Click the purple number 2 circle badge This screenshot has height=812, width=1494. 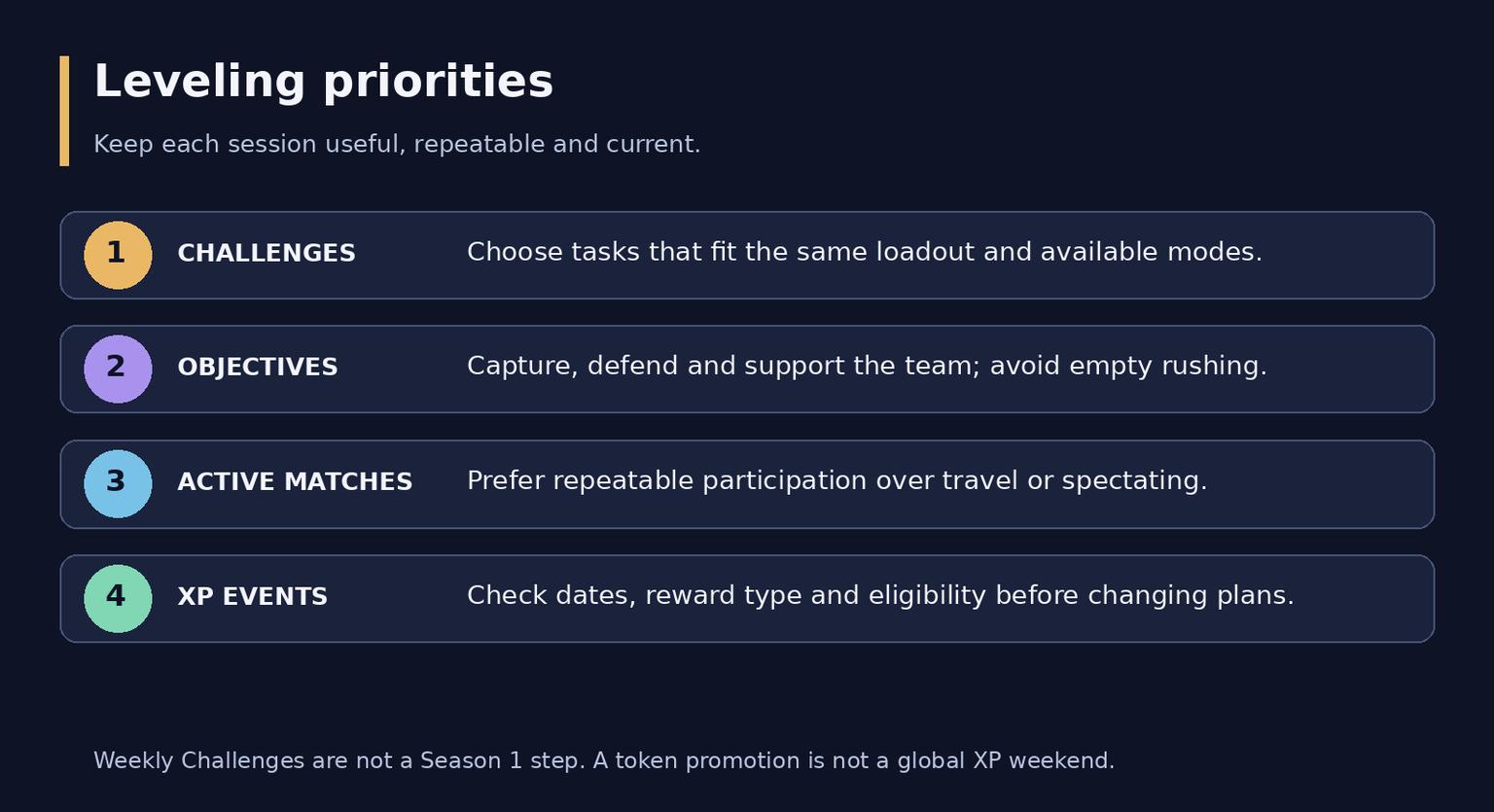(x=118, y=370)
